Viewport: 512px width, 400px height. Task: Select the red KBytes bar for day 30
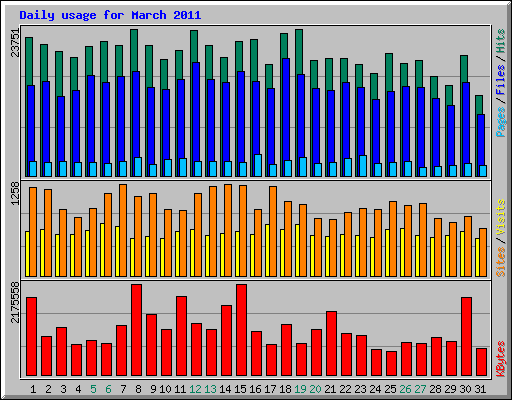coord(466,337)
